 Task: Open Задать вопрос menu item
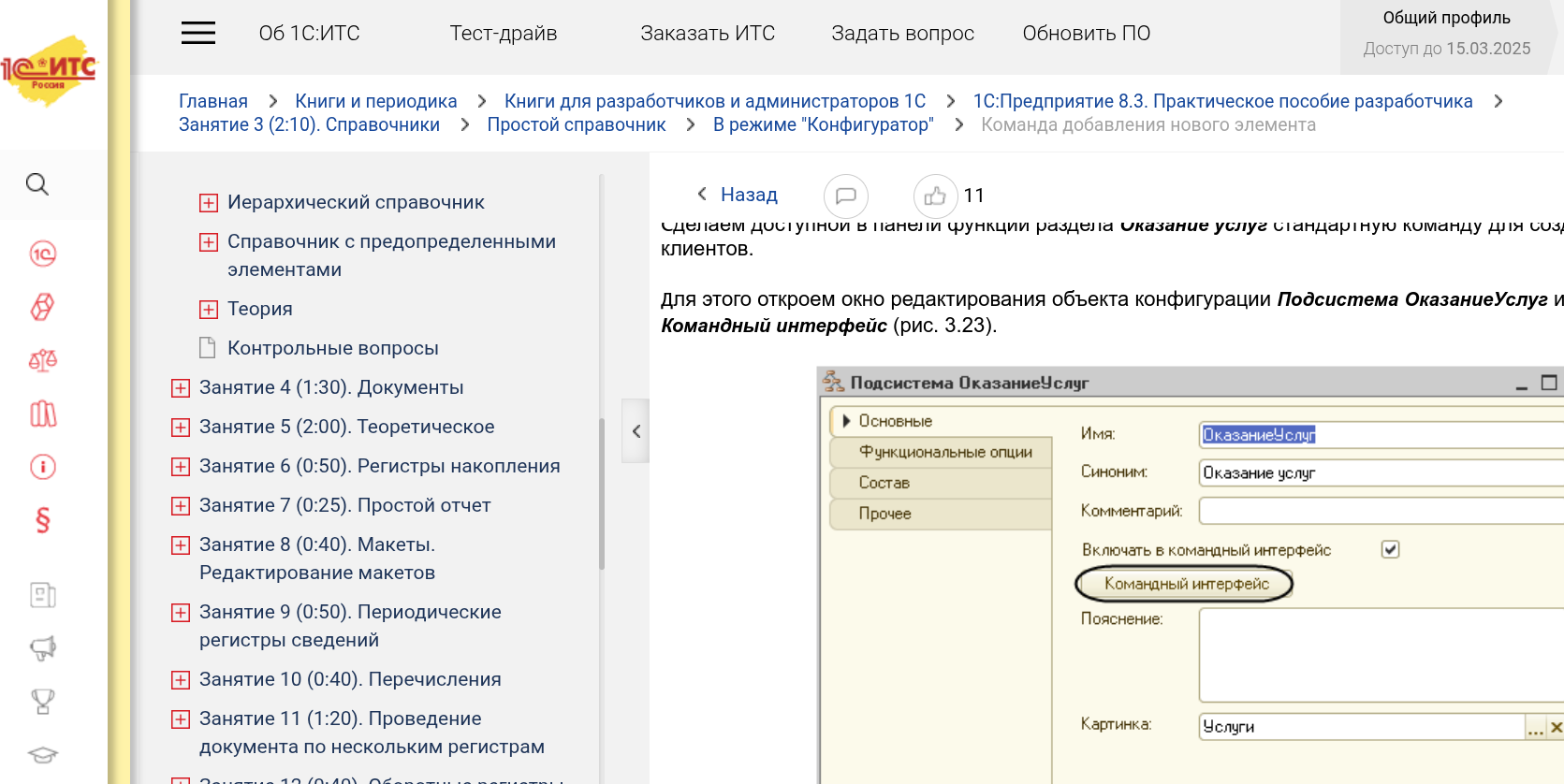click(902, 34)
